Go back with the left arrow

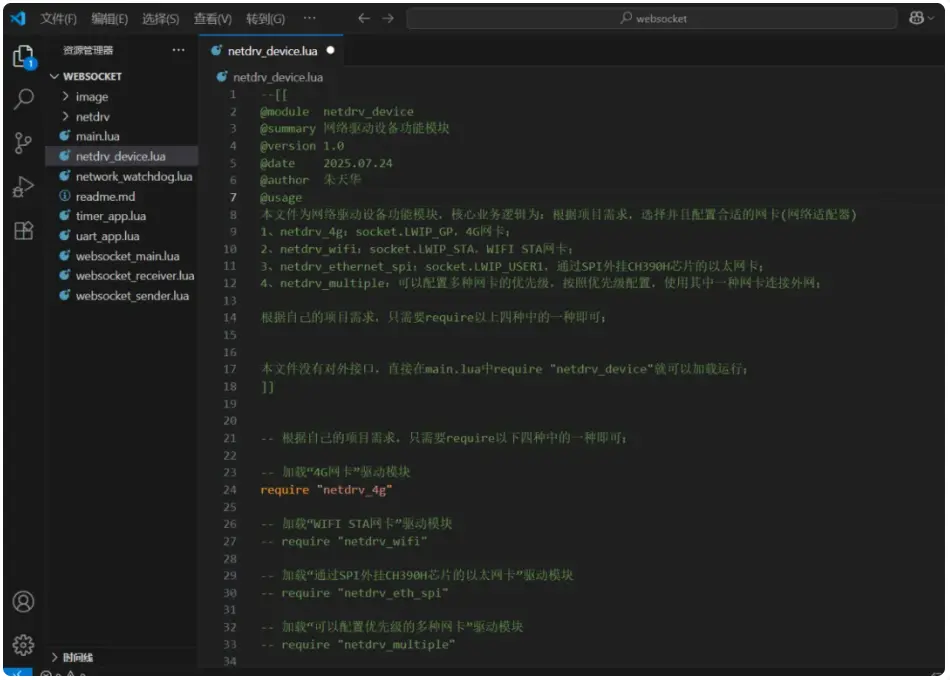click(364, 19)
